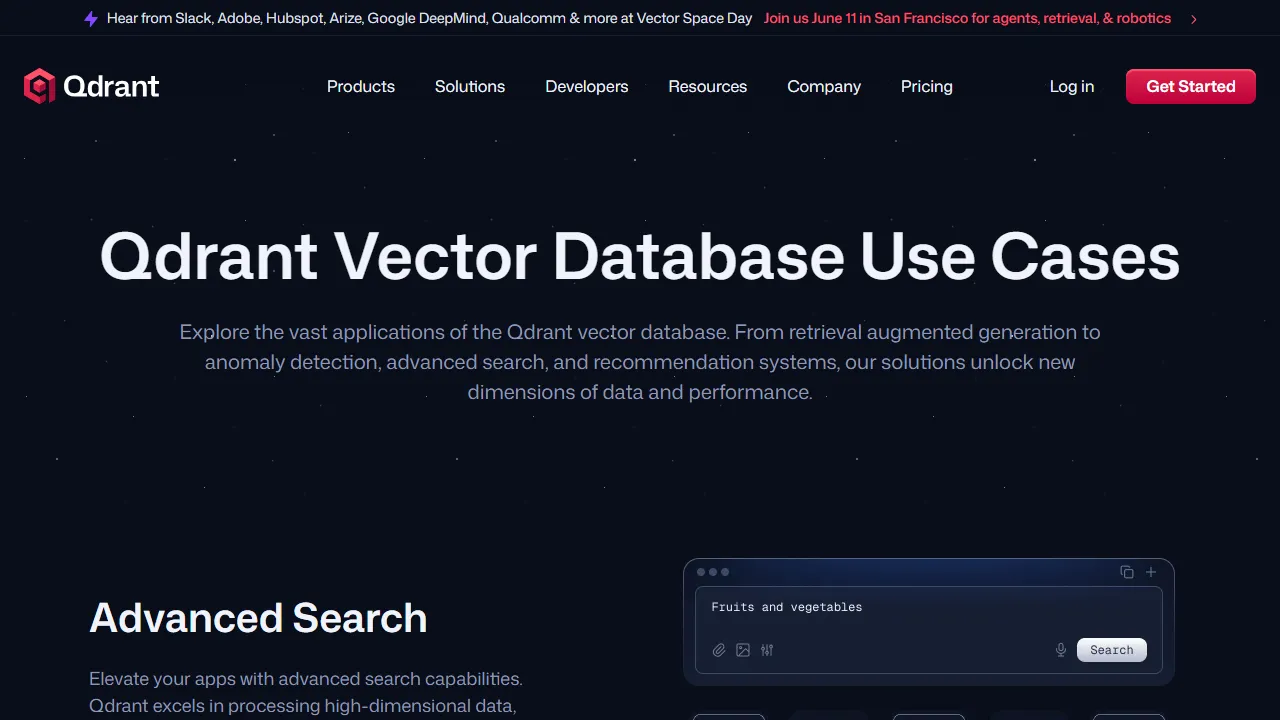The height and width of the screenshot is (720, 1280).
Task: Click the 'Hear from Slack, Adobe' banner text
Action: pyautogui.click(x=430, y=18)
